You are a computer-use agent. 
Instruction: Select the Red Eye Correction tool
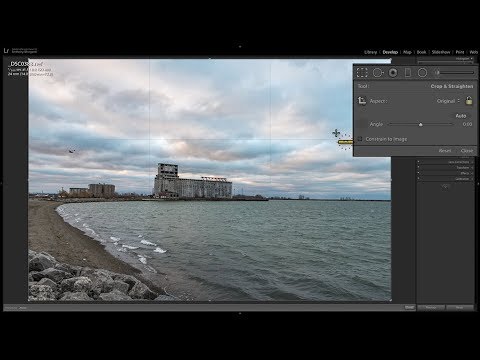(393, 72)
